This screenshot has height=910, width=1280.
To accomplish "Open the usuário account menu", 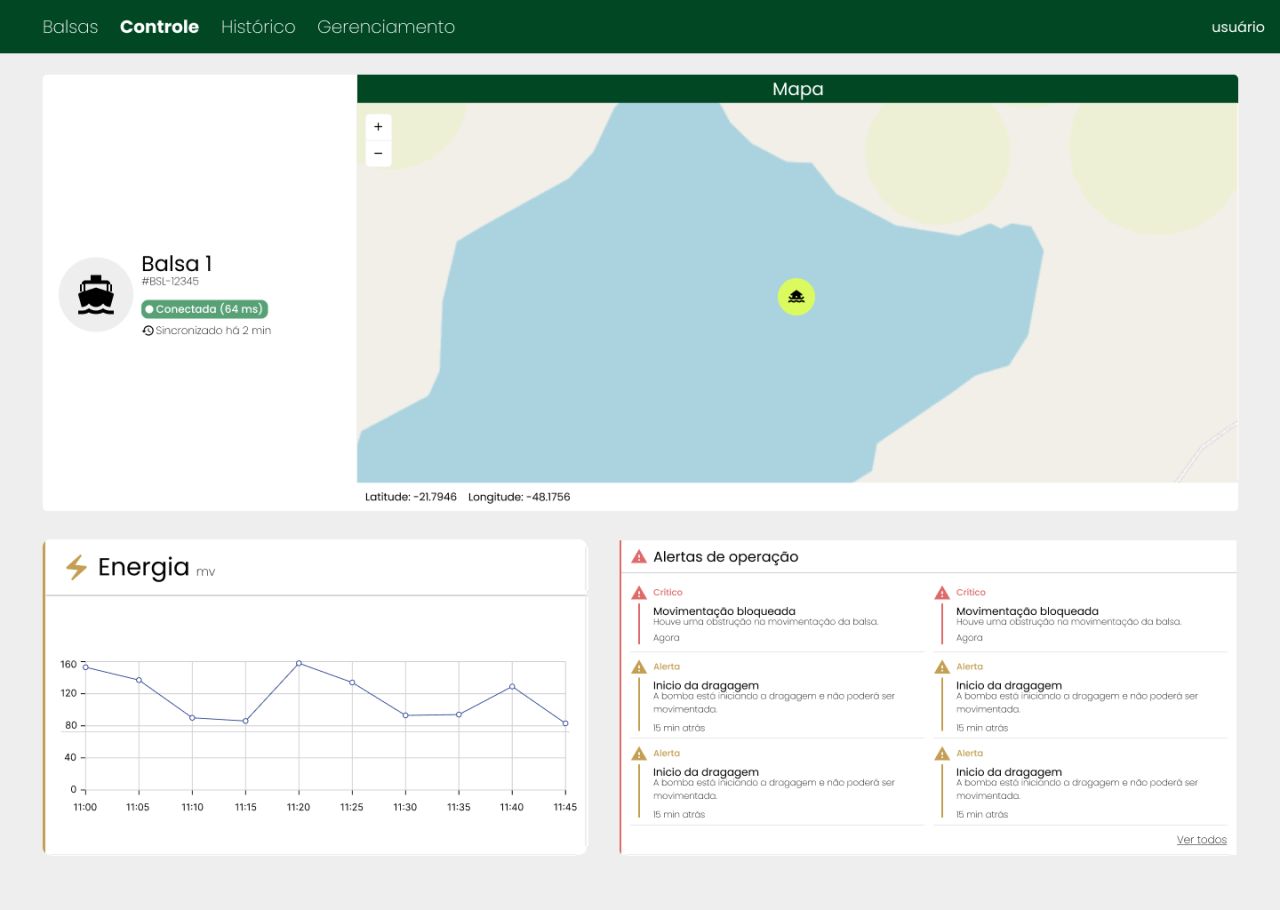I will [1238, 27].
